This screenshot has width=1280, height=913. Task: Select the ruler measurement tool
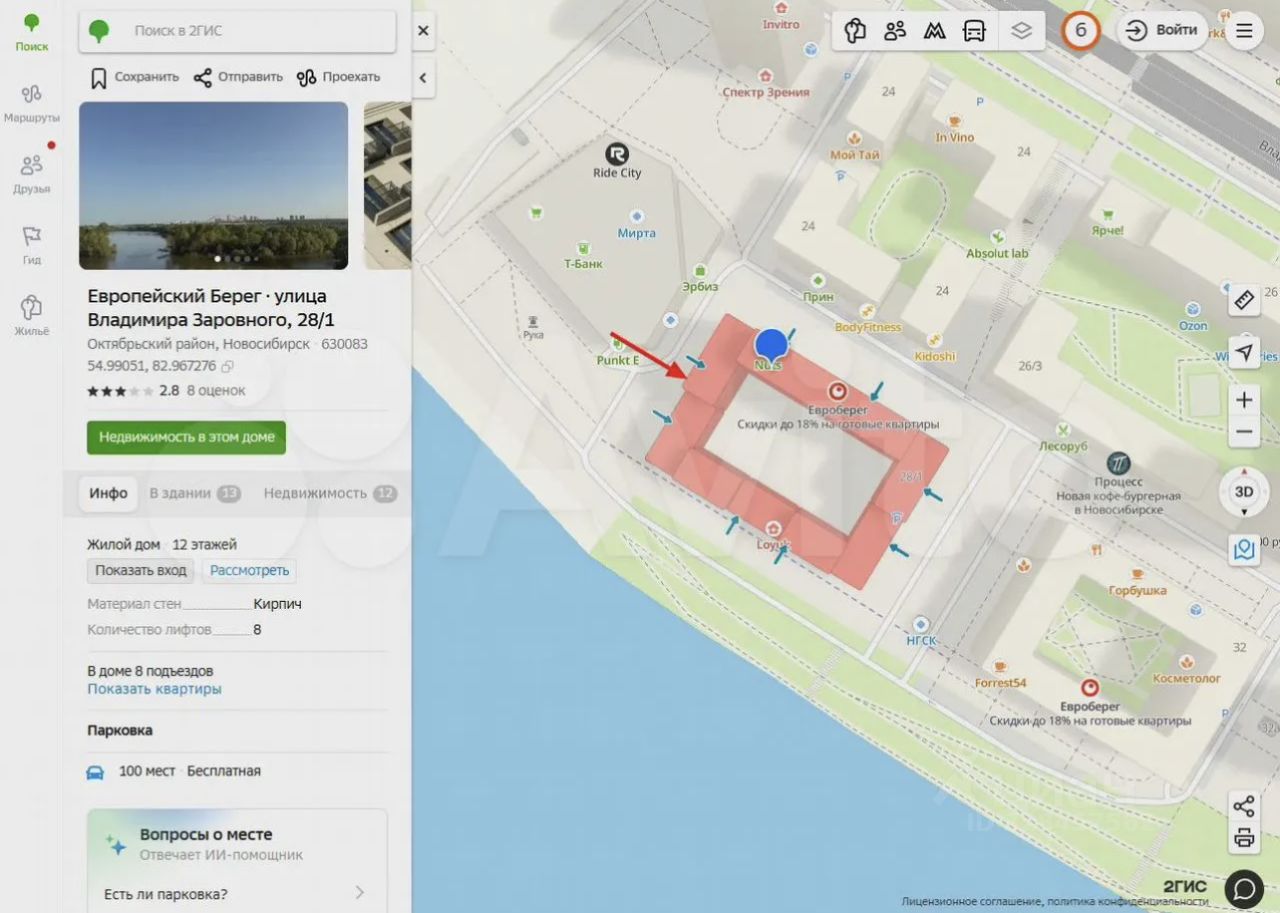coord(1244,300)
